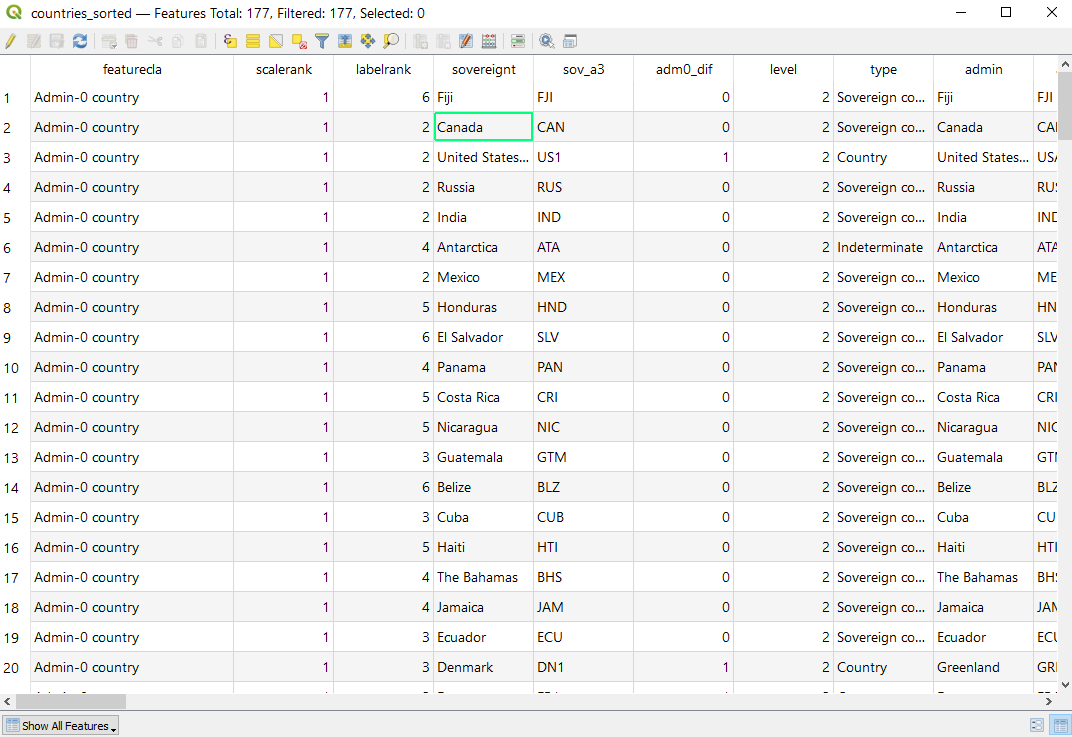Click the scroll down arrow
The height and width of the screenshot is (737, 1072).
(1064, 684)
